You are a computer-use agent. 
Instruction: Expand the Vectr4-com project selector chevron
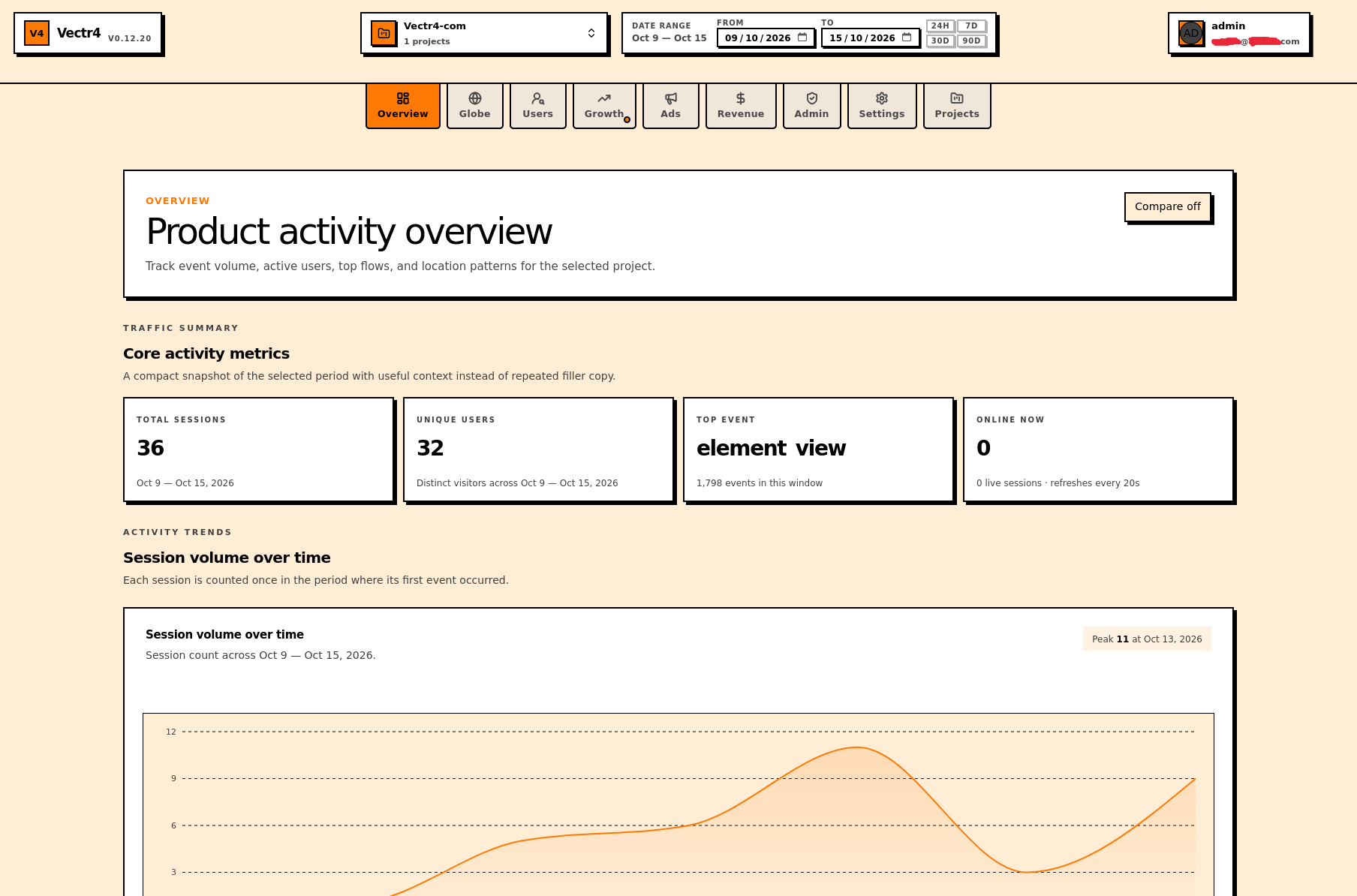(591, 33)
